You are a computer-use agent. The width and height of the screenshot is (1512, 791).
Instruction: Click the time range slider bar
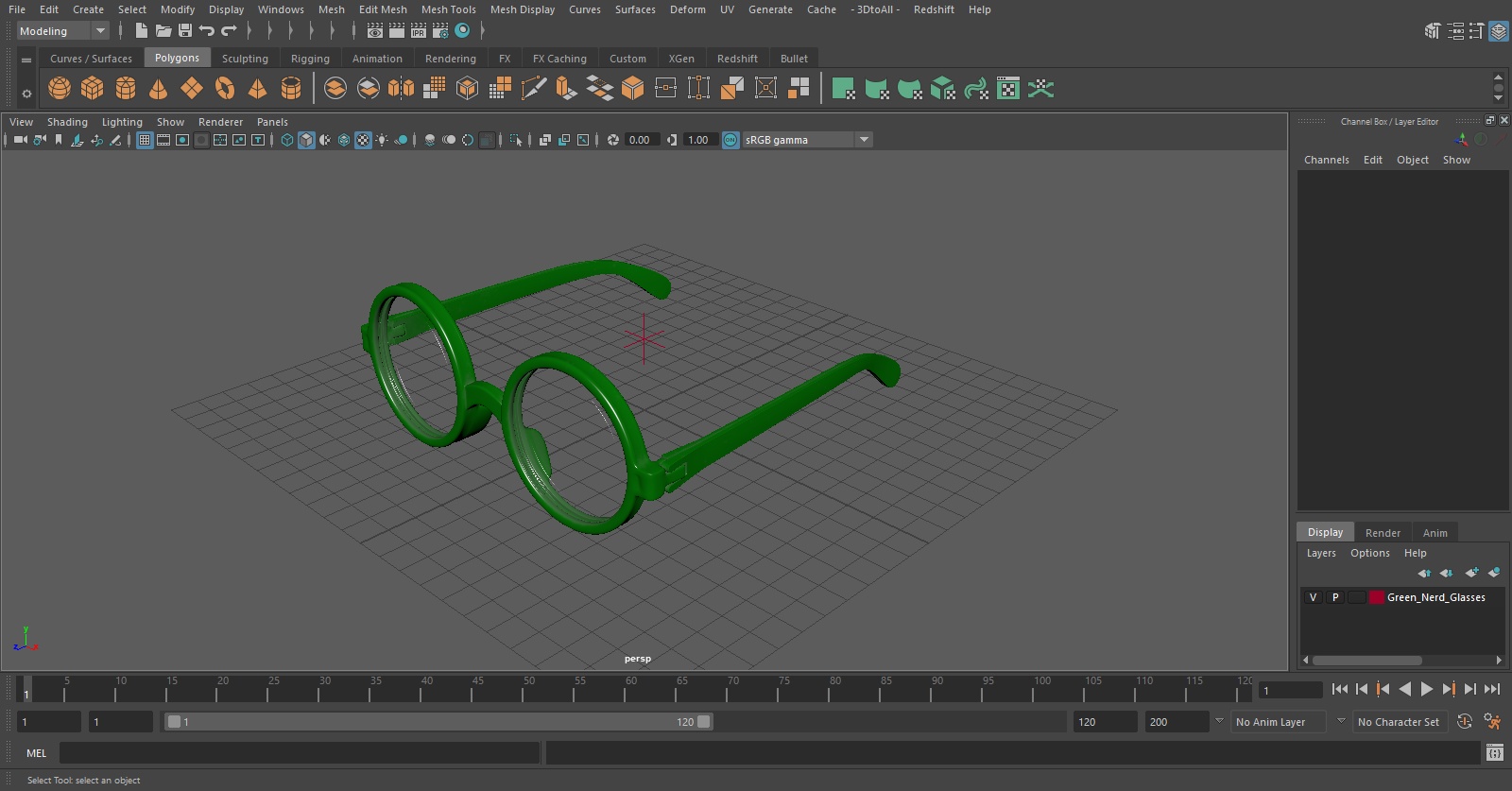(x=438, y=722)
